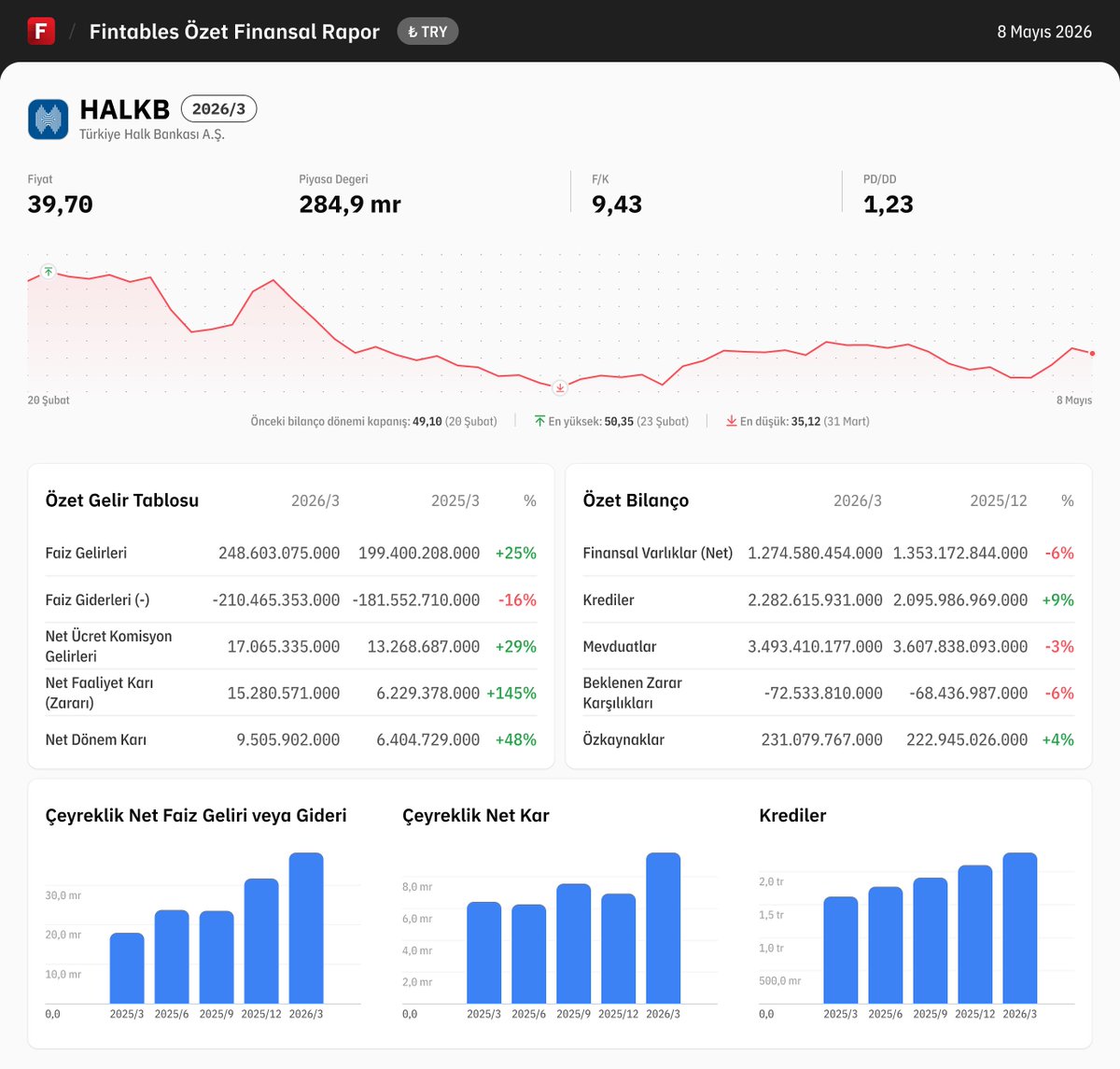Click the 2025/3 bar in Krediler chart
This screenshot has width=1120, height=1069.
841,950
